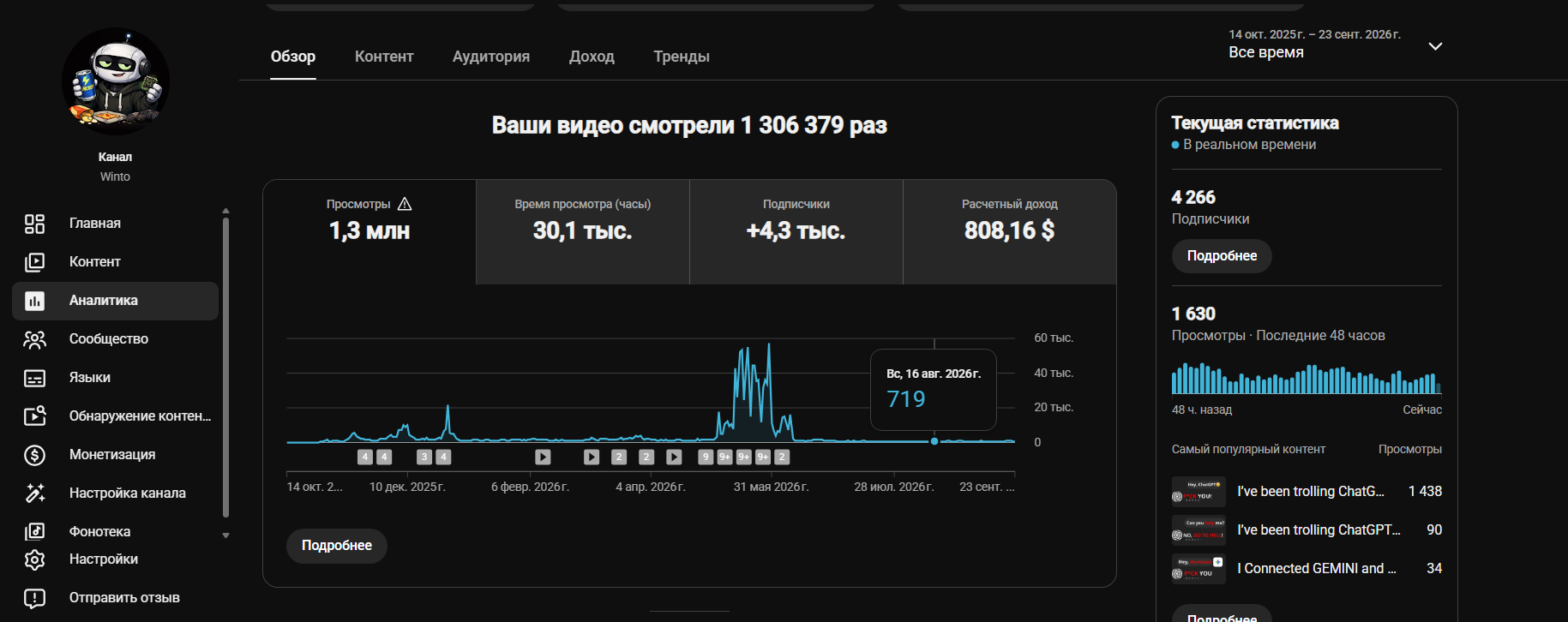
Task: Click the warning triangle beside Просмотры
Action: (405, 204)
